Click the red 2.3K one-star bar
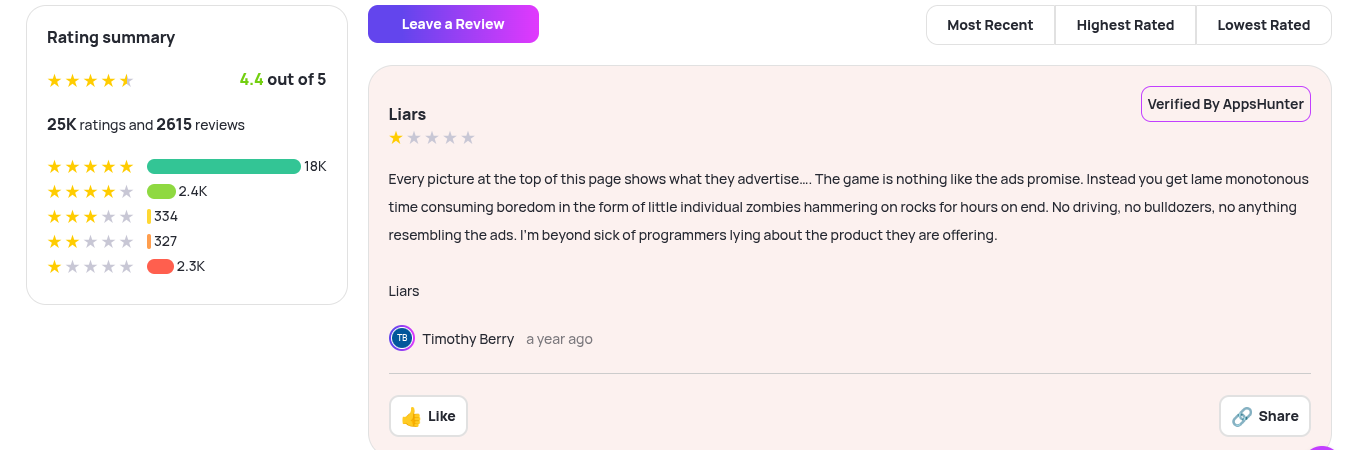 click(x=160, y=266)
